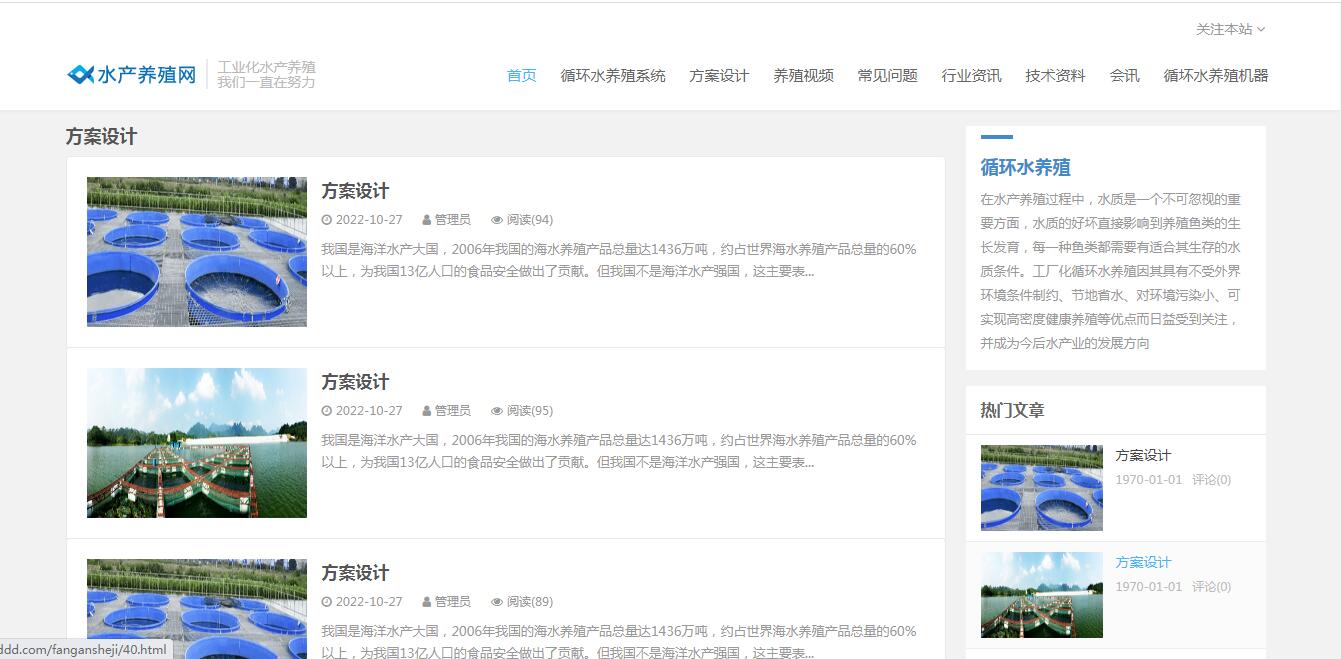
Task: Click the 循环水养殖 sidebar heading
Action: pos(1025,167)
